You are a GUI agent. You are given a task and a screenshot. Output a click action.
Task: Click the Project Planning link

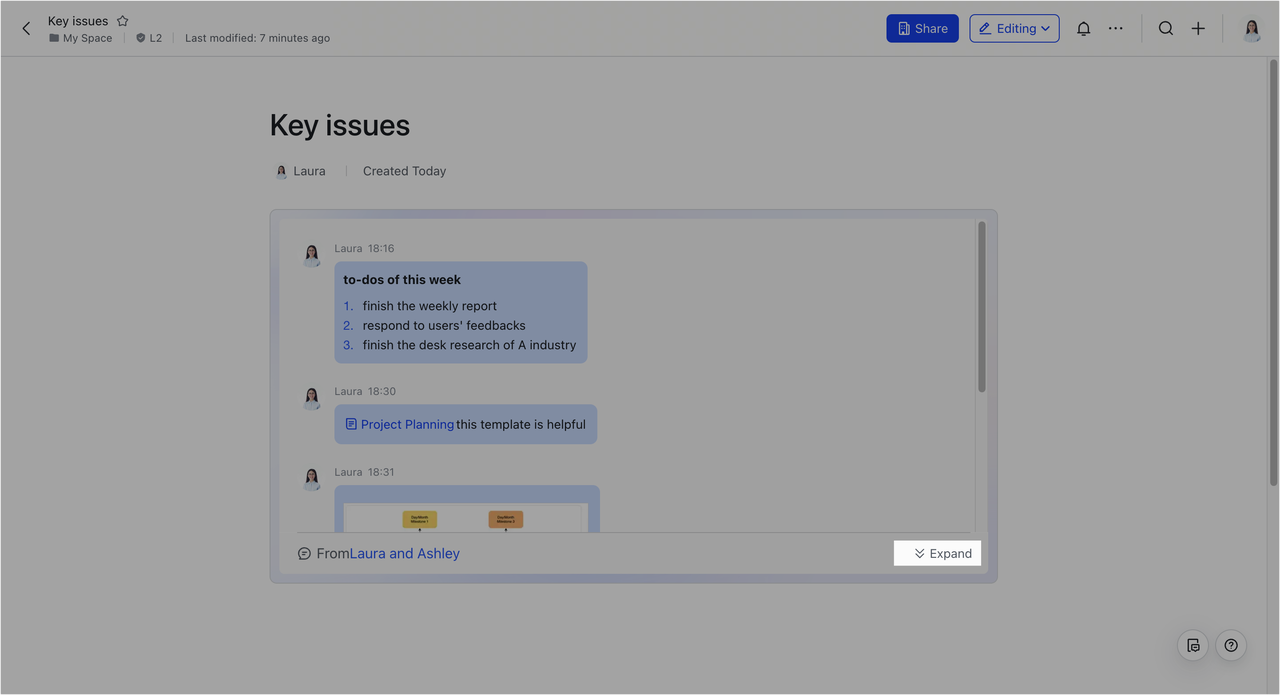[x=407, y=424]
